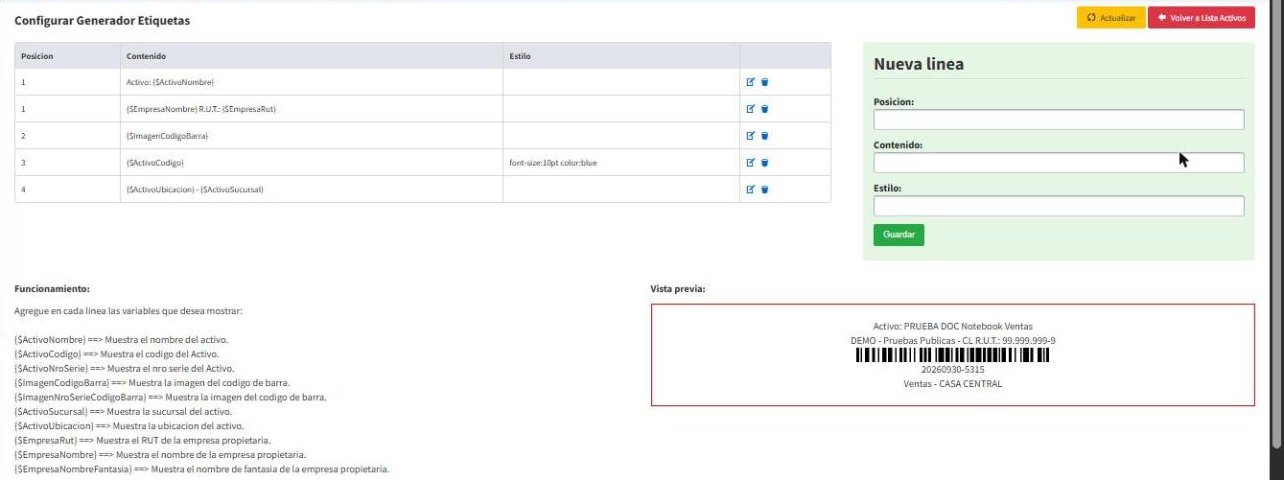Delete the {$ActivoUbicacion} - {$ActivoSucursal} row
The width and height of the screenshot is (1284, 480).
coord(765,189)
